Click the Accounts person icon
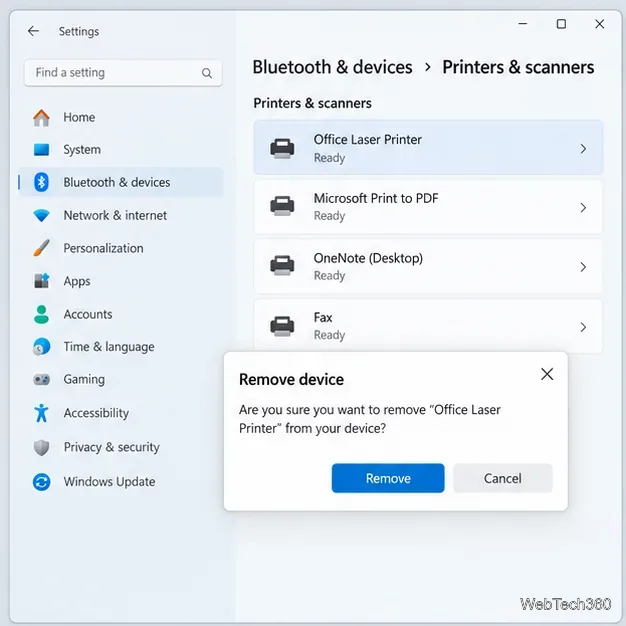Viewport: 626px width, 626px height. pyautogui.click(x=41, y=314)
